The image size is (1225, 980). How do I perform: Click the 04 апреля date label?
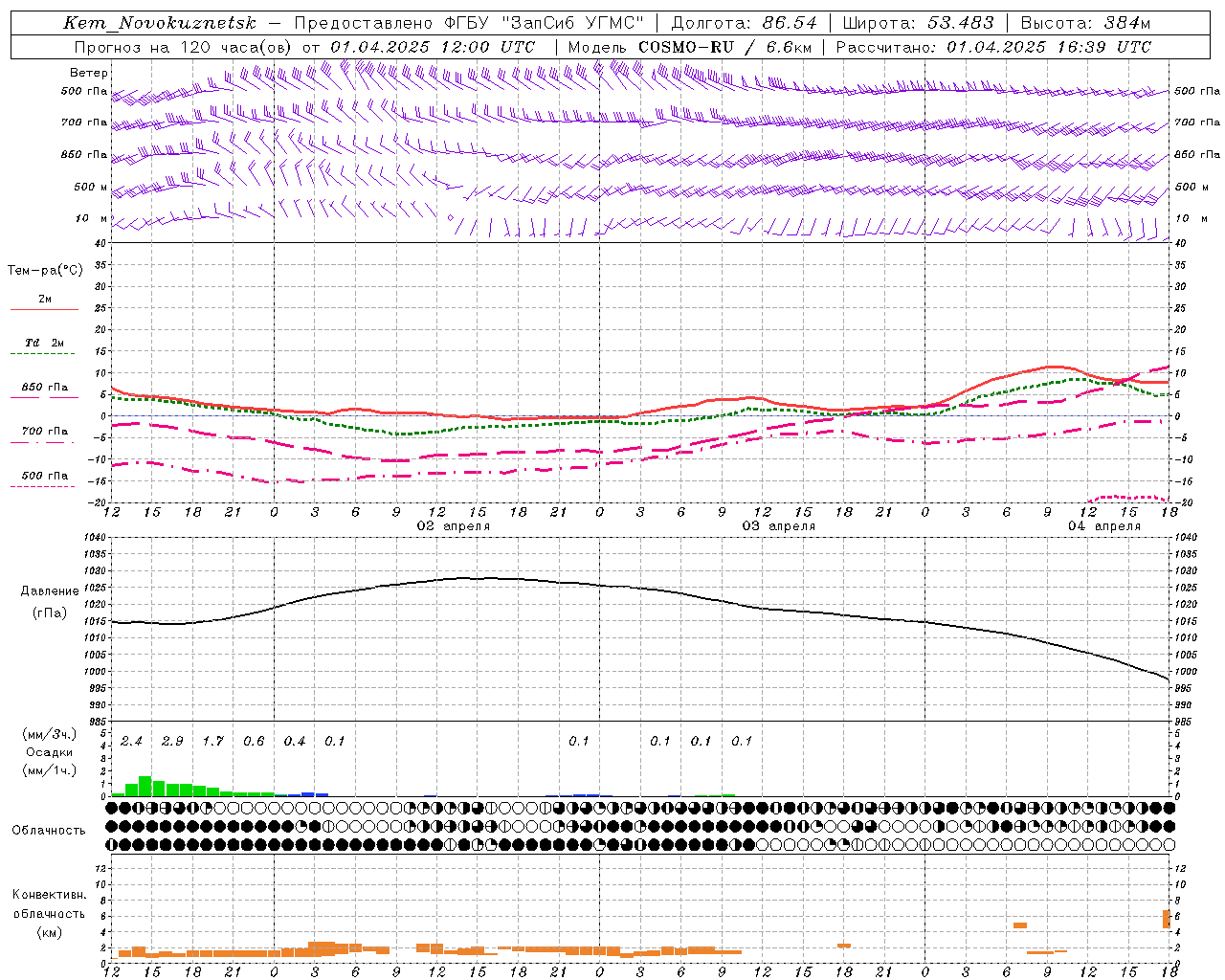[x=1103, y=526]
